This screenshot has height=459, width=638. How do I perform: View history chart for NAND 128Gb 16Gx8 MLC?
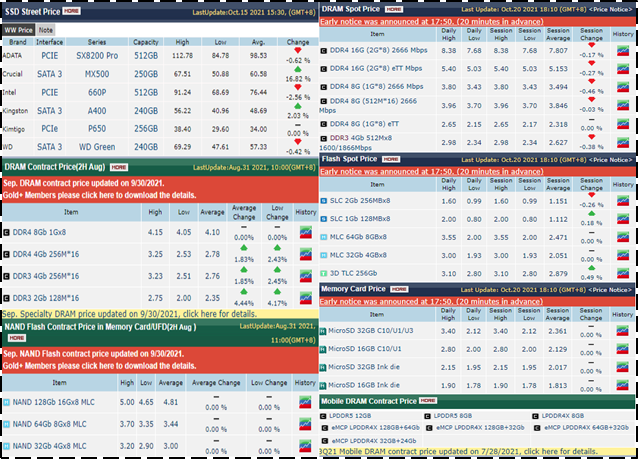tap(305, 402)
